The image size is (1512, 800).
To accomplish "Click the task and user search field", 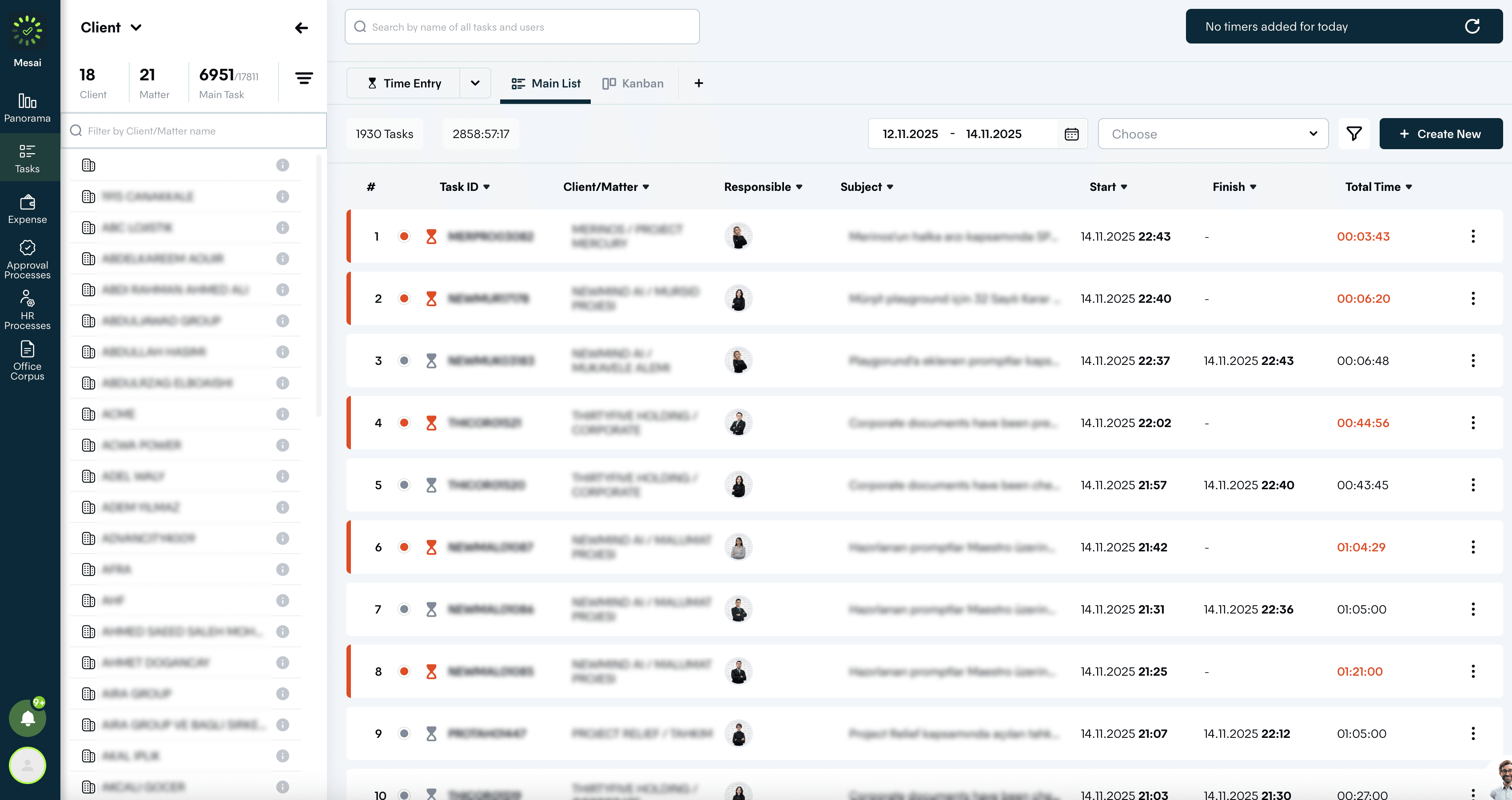I will click(x=522, y=27).
